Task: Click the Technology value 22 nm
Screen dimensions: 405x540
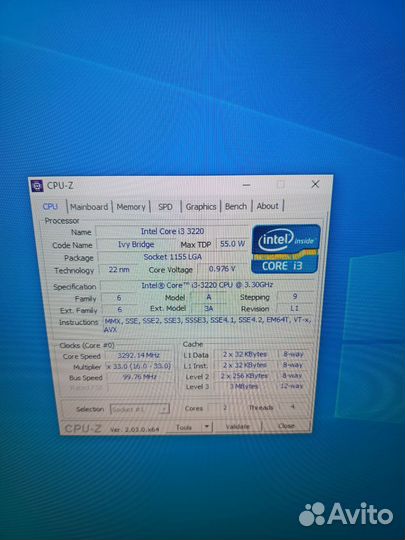Action: tap(119, 269)
